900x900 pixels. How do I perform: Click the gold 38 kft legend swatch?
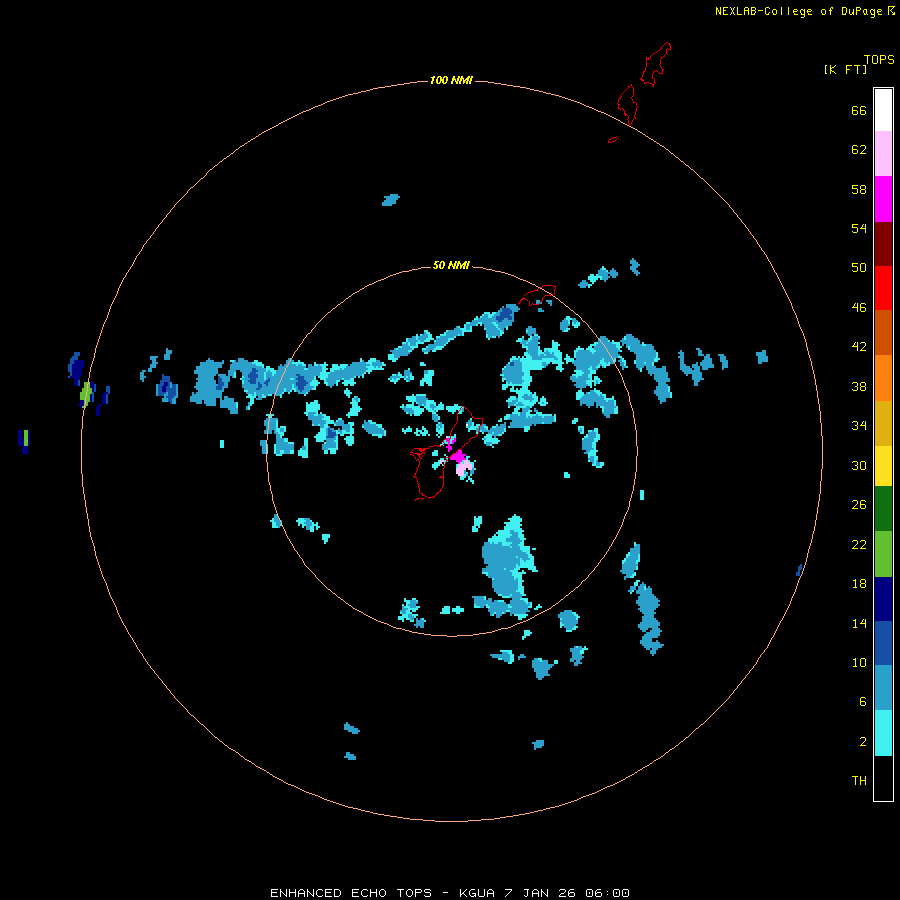coord(883,423)
